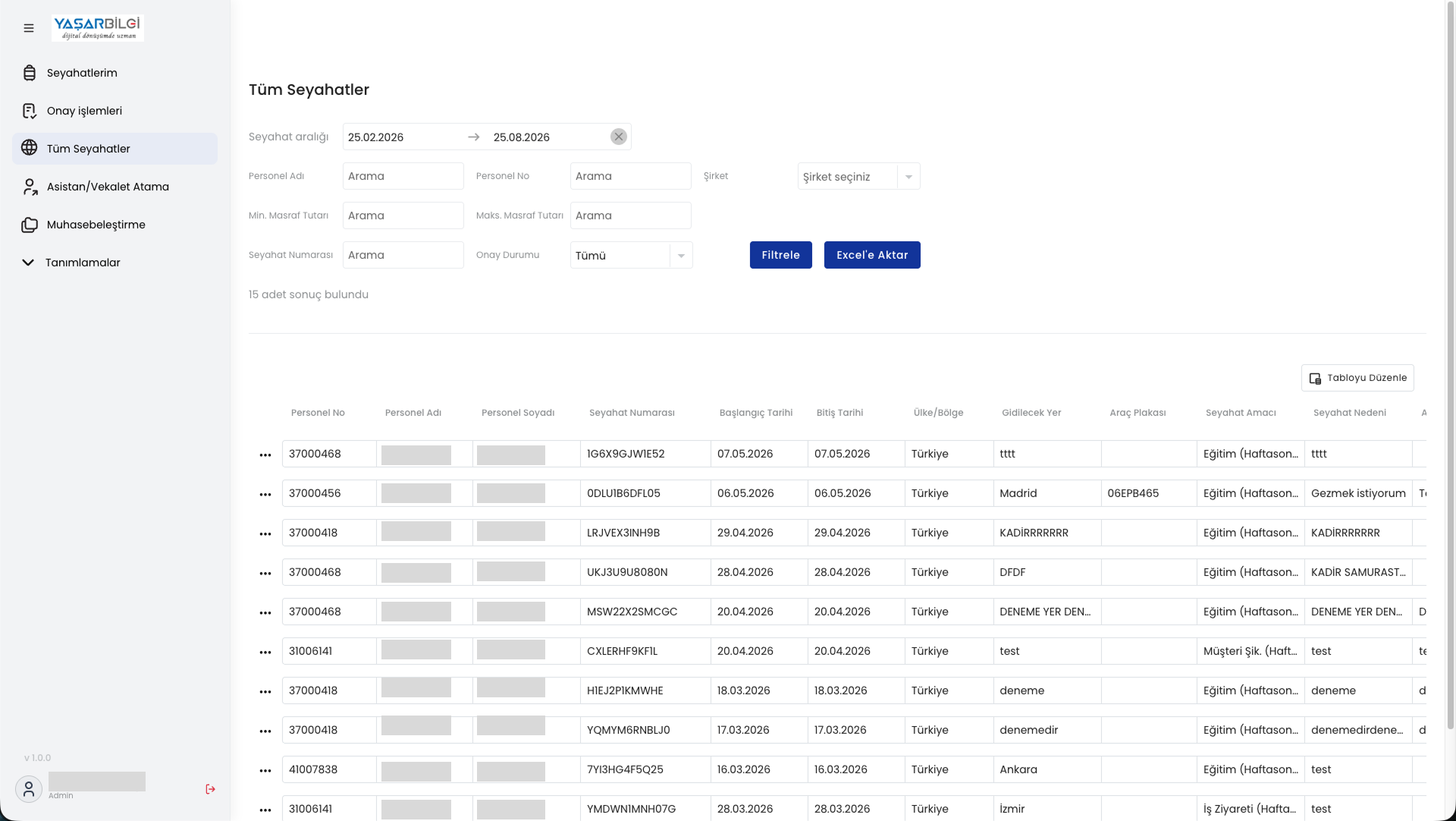The image size is (1456, 821).
Task: Click the Seyahat Numarası input field
Action: click(403, 255)
